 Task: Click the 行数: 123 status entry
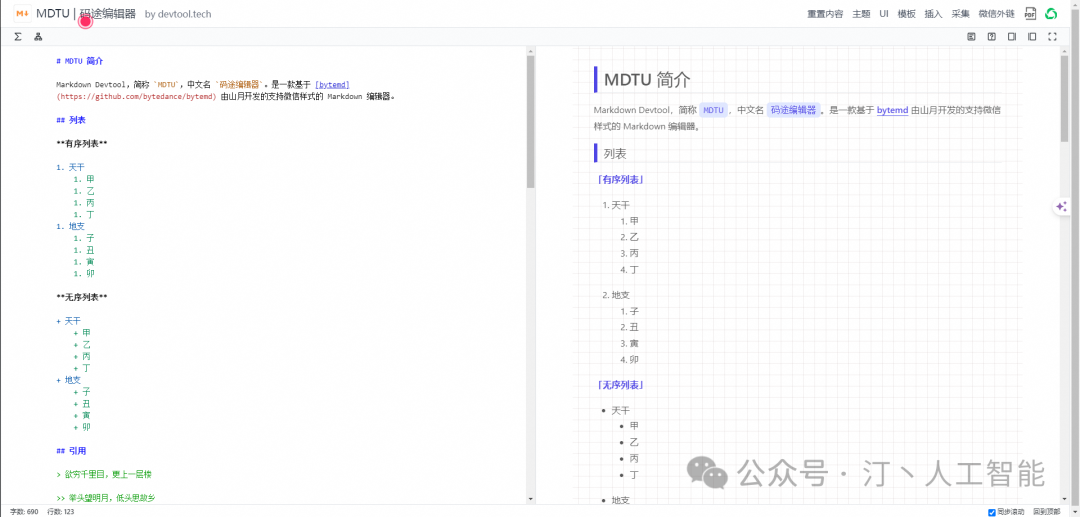61,512
